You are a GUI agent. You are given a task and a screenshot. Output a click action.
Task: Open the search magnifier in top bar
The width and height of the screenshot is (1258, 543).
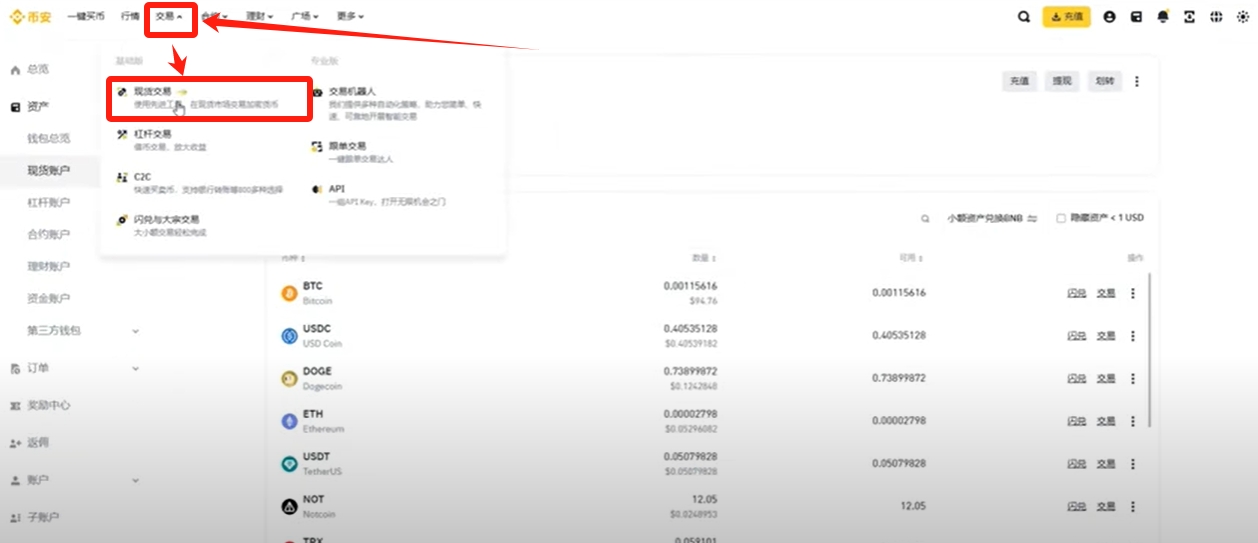point(1023,17)
